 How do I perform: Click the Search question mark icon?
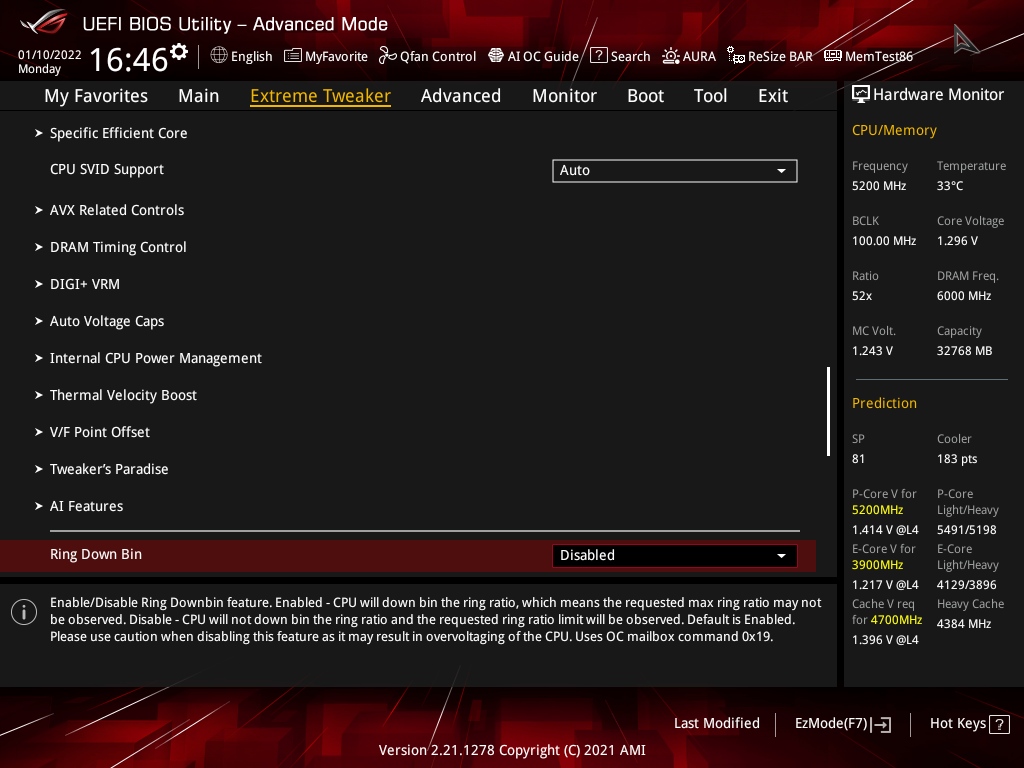coord(598,56)
